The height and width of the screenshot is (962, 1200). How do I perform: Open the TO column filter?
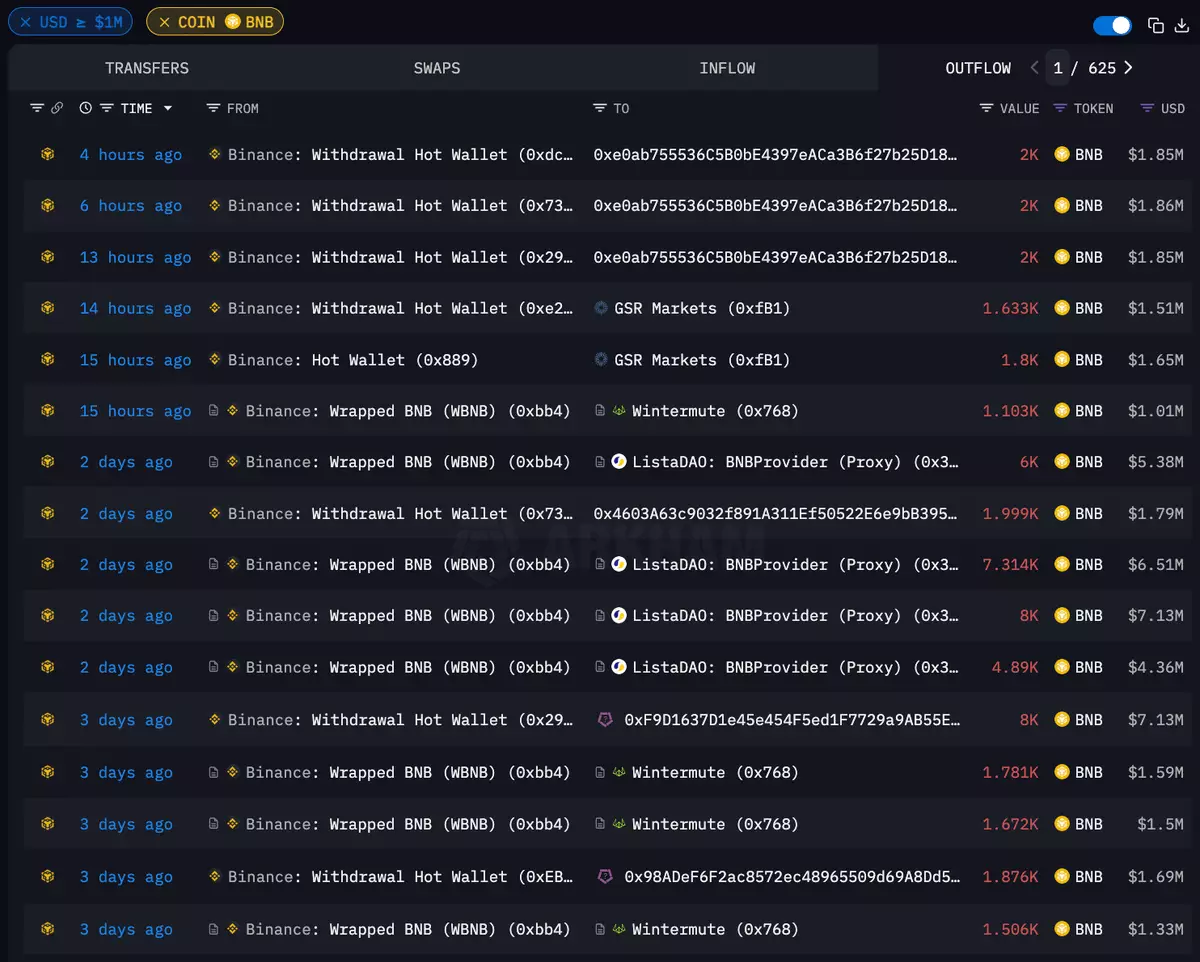[x=600, y=108]
